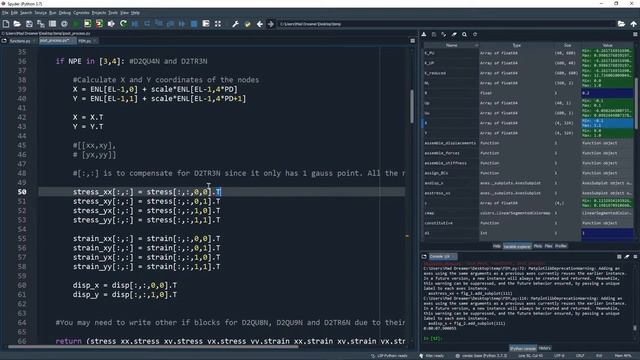The image size is (640, 360).
Task: Open the editor pane options menu
Action: click(x=413, y=41)
